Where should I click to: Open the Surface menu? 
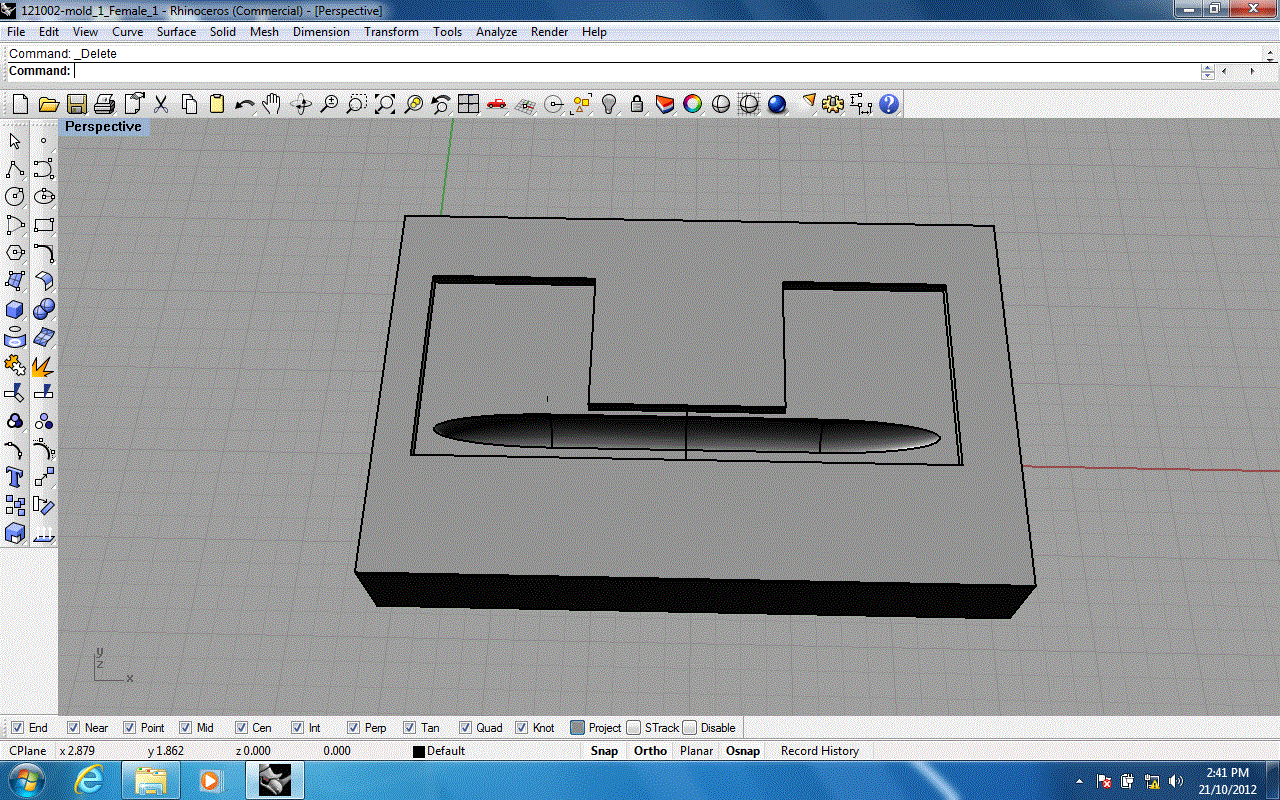(176, 32)
